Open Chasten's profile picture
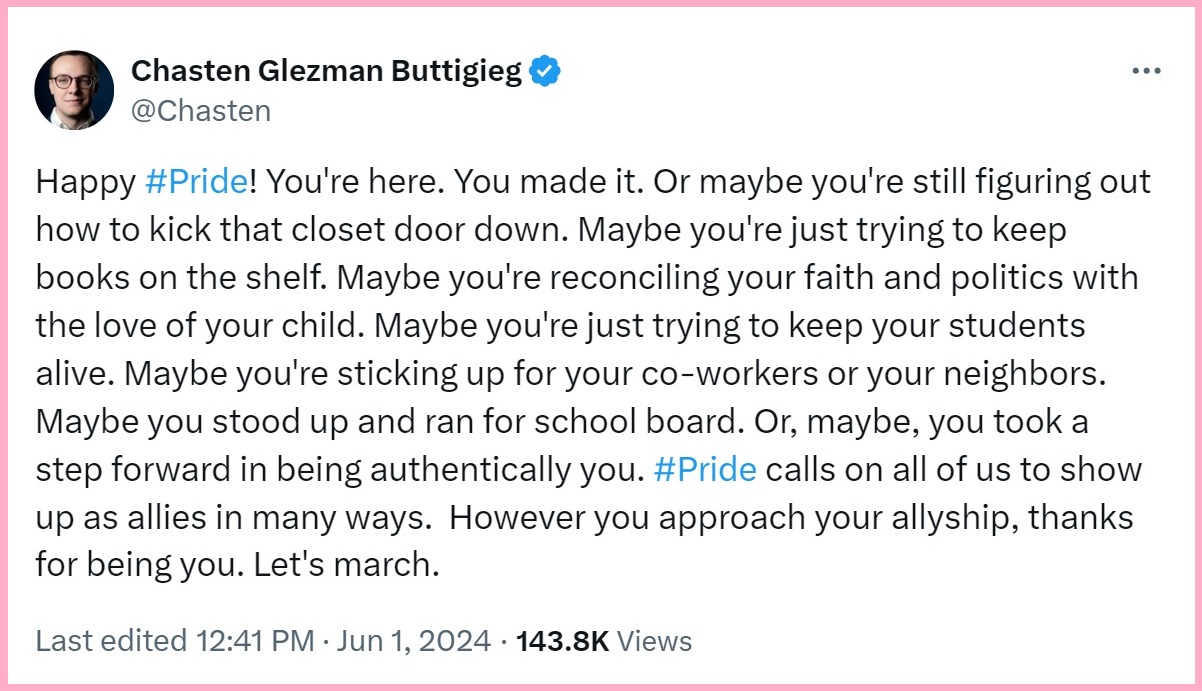Screen dimensions: 1202x691 click(x=74, y=89)
